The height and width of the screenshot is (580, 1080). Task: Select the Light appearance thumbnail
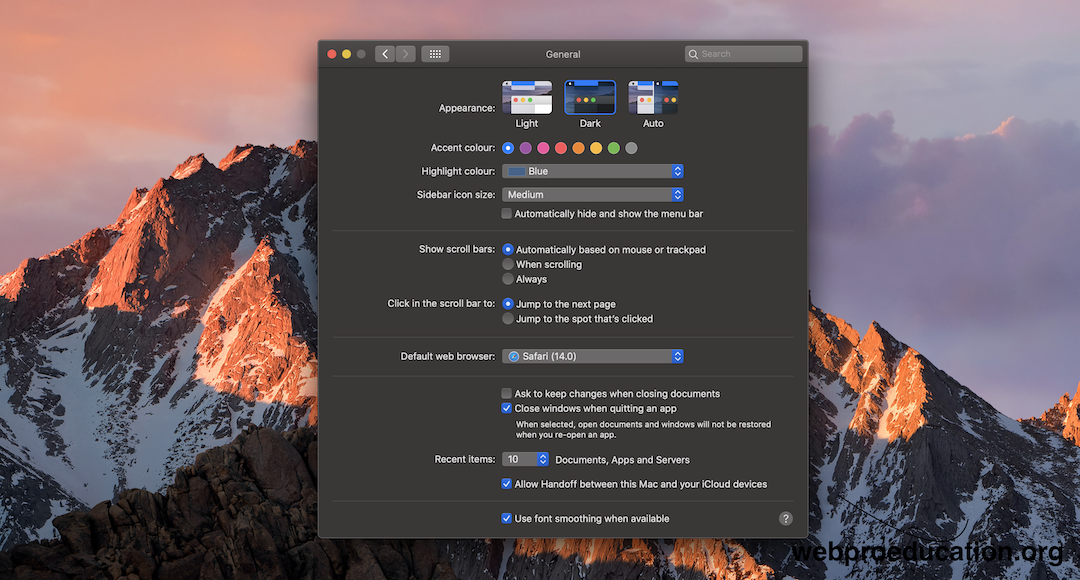point(527,98)
